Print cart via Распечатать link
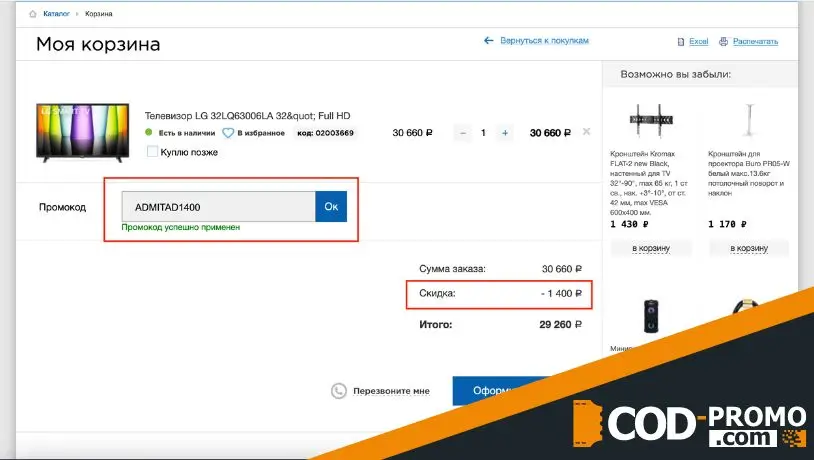Screen dimensions: 814x460 coord(755,42)
